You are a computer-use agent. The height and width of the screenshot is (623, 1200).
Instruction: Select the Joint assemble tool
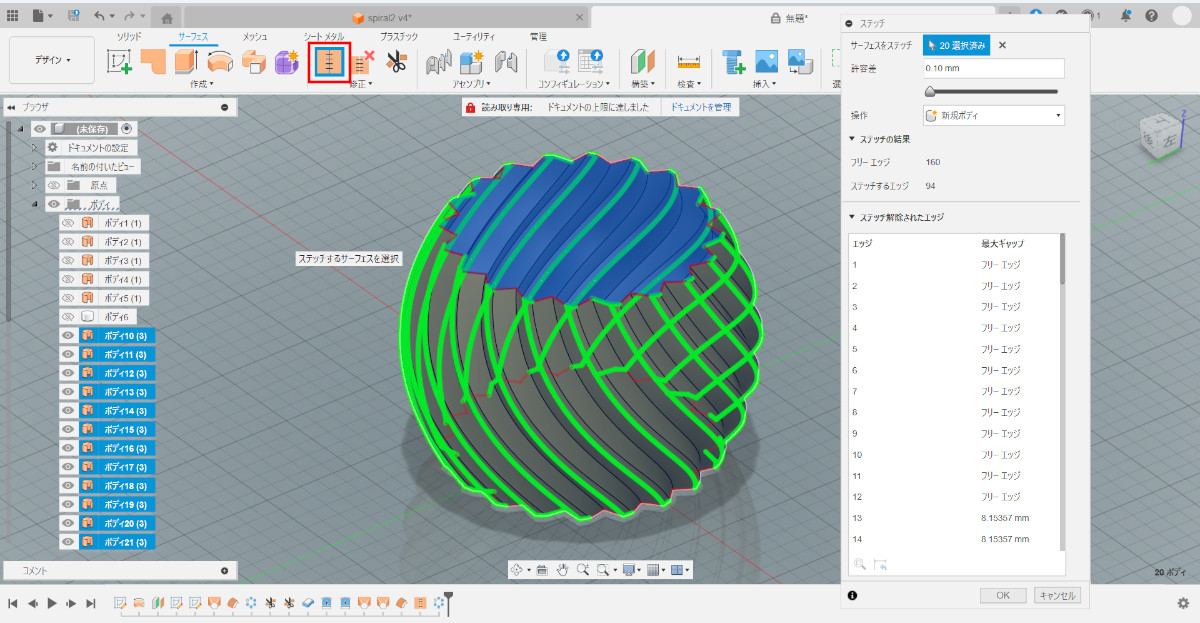[438, 62]
